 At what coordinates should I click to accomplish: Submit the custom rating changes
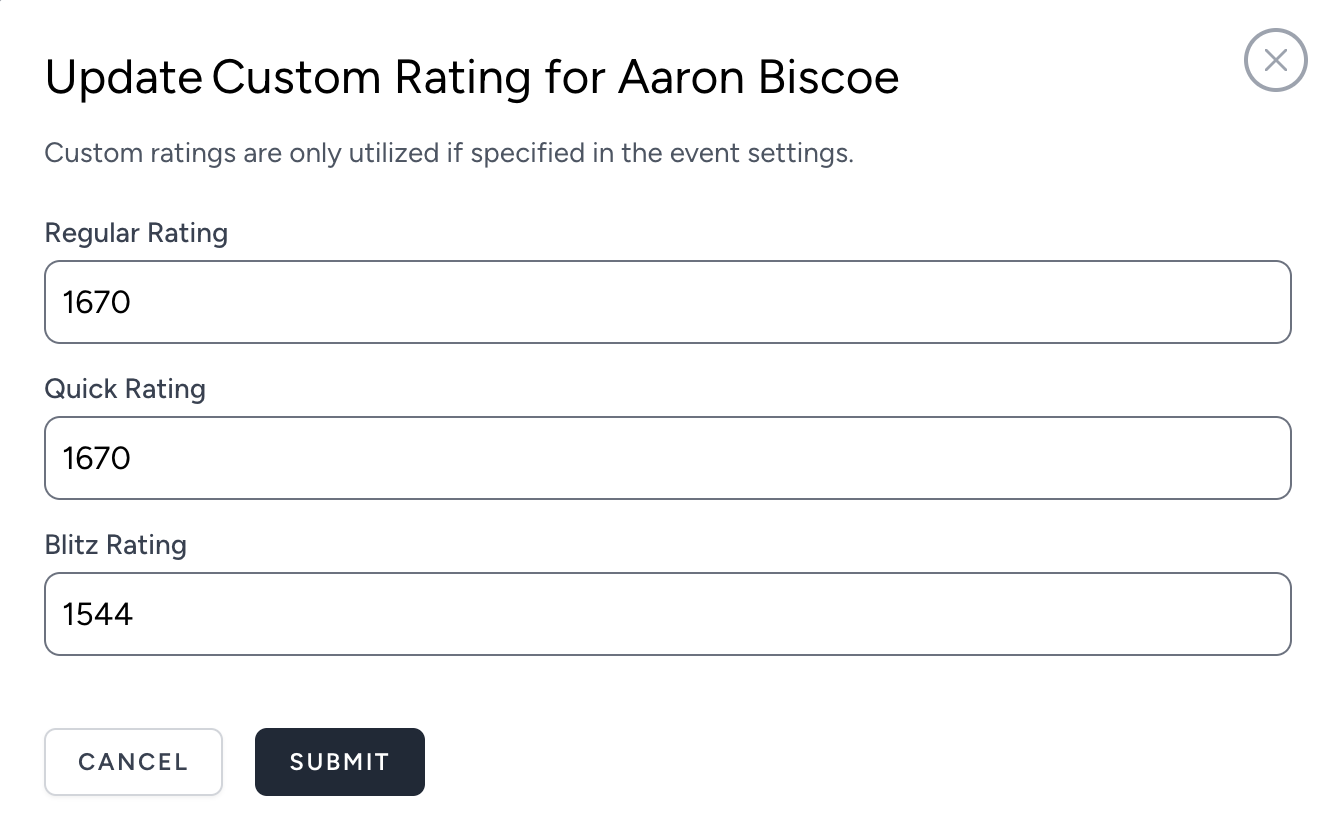tap(340, 762)
